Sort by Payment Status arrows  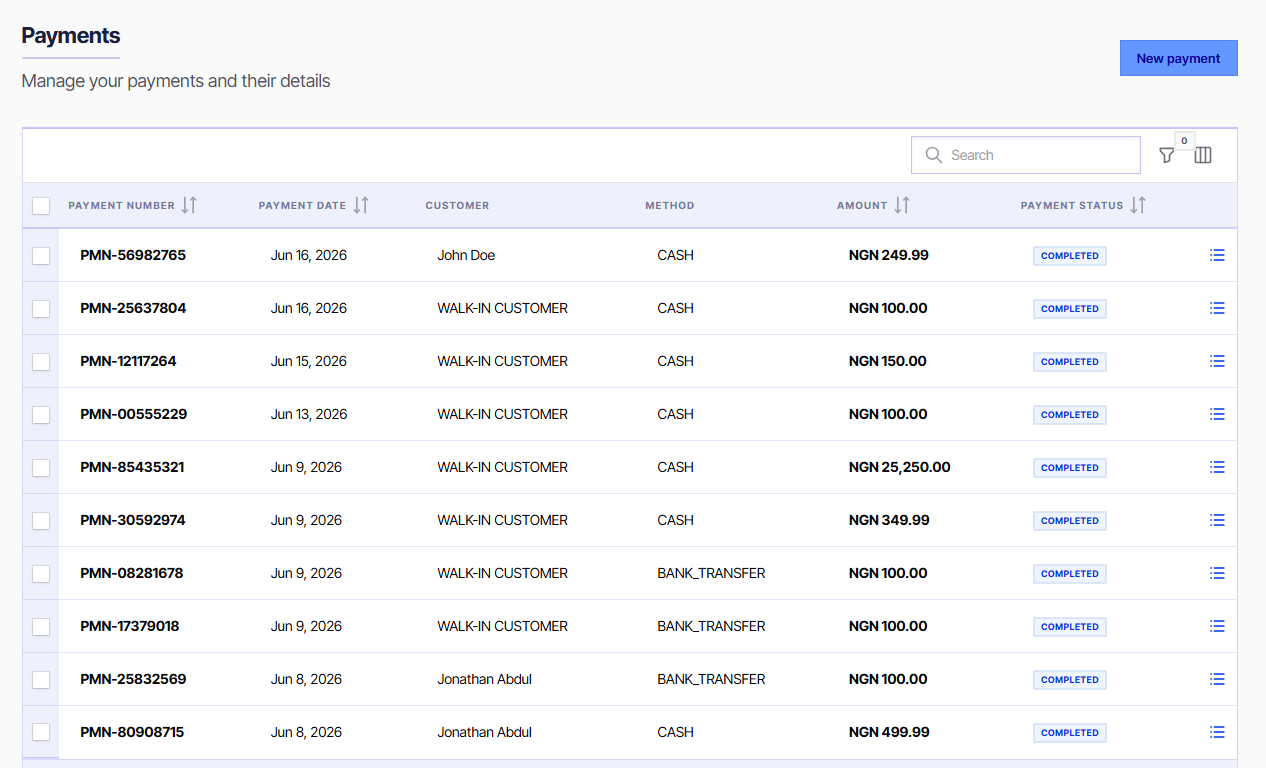tap(1138, 205)
